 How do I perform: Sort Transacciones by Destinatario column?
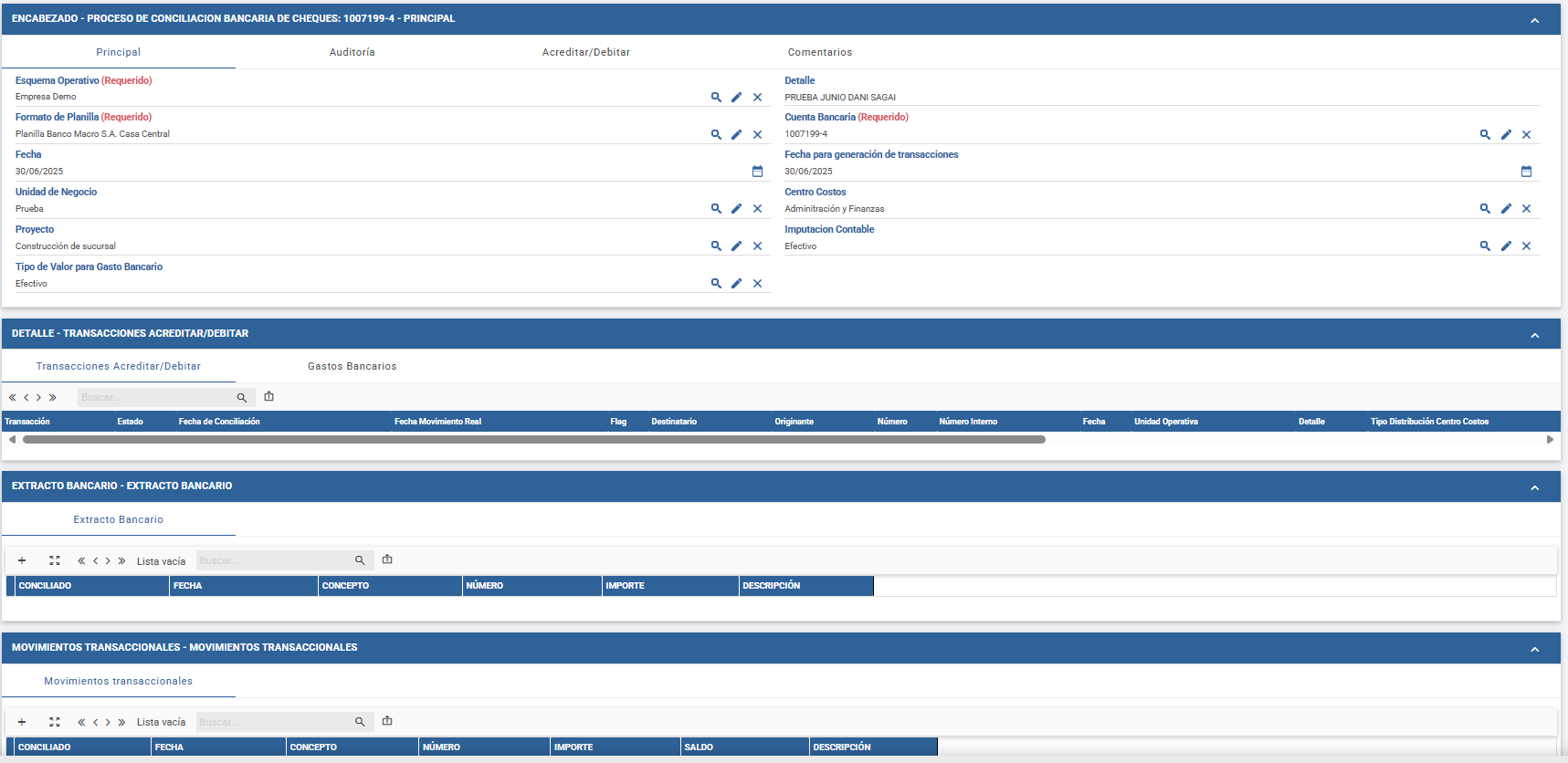pyautogui.click(x=674, y=422)
